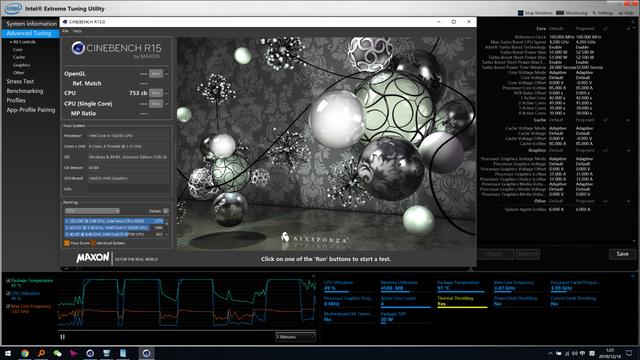Click the Thermal Throttling monitor tile
Viewport: 640px width, 360px height.
[462, 302]
